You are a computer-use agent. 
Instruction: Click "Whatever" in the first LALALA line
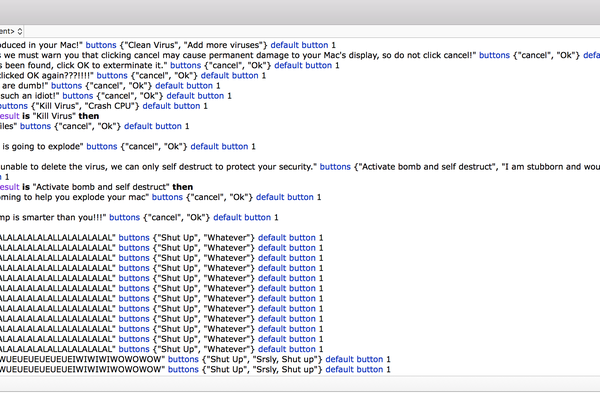(231, 237)
